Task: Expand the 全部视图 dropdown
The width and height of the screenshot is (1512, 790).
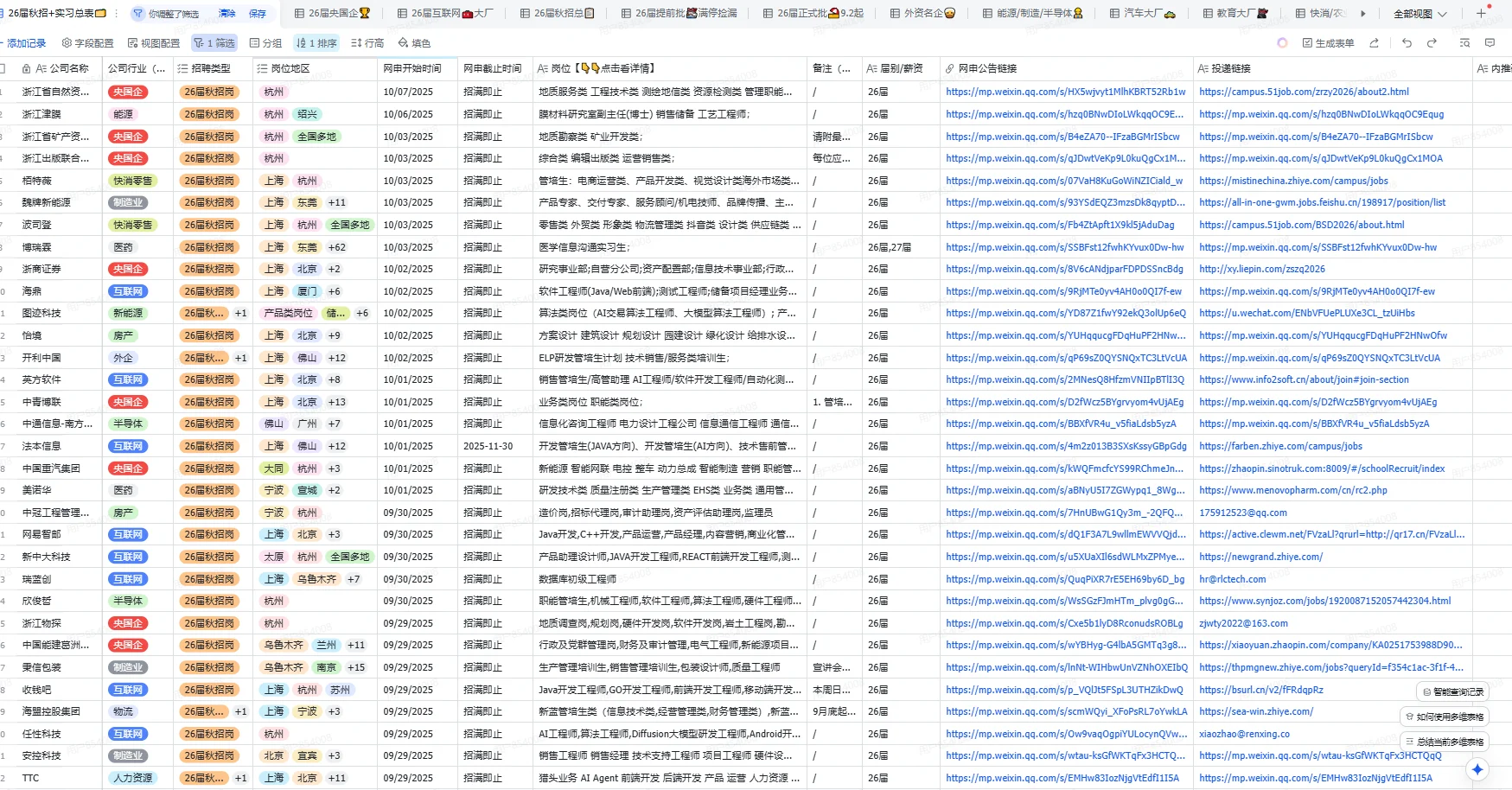Action: [1420, 14]
